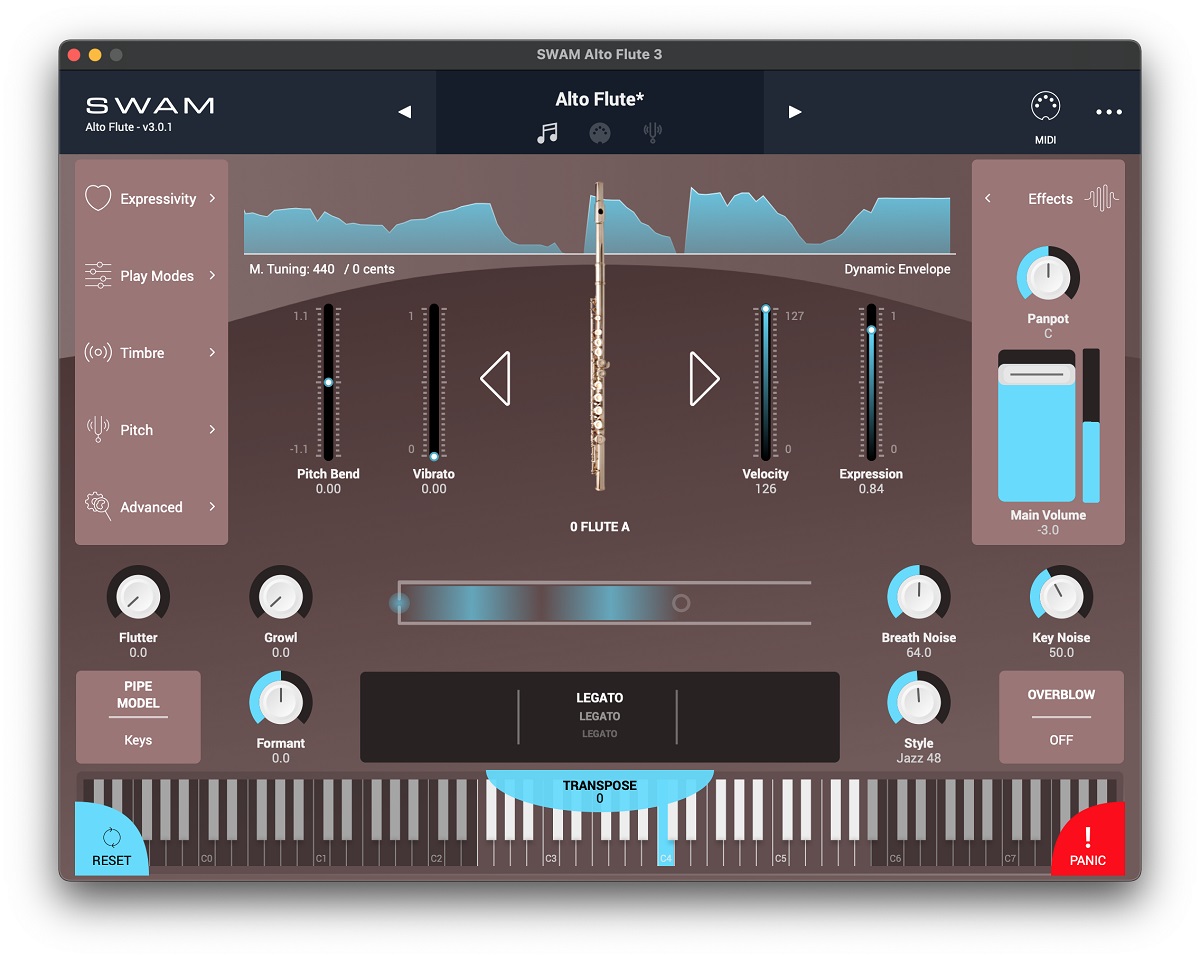The image size is (1200, 959).
Task: Select previous instrument with large left triangle
Action: coord(495,378)
